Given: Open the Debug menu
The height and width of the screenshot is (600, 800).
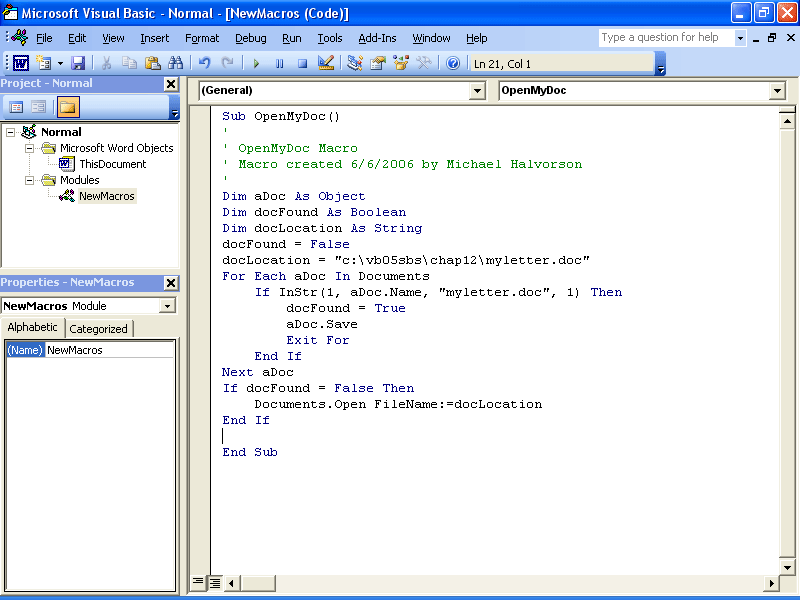Looking at the screenshot, I should click(x=251, y=38).
